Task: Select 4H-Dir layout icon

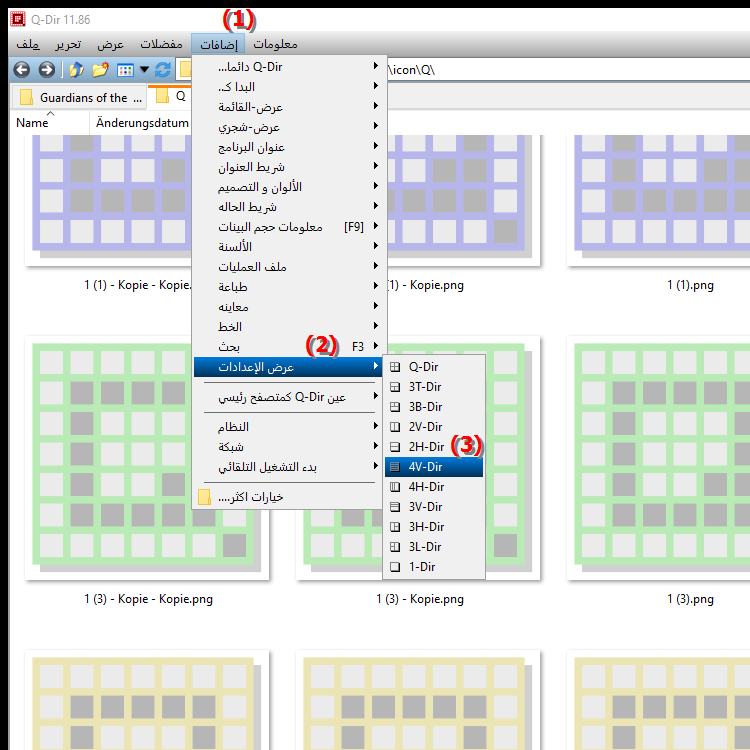Action: pyautogui.click(x=395, y=487)
